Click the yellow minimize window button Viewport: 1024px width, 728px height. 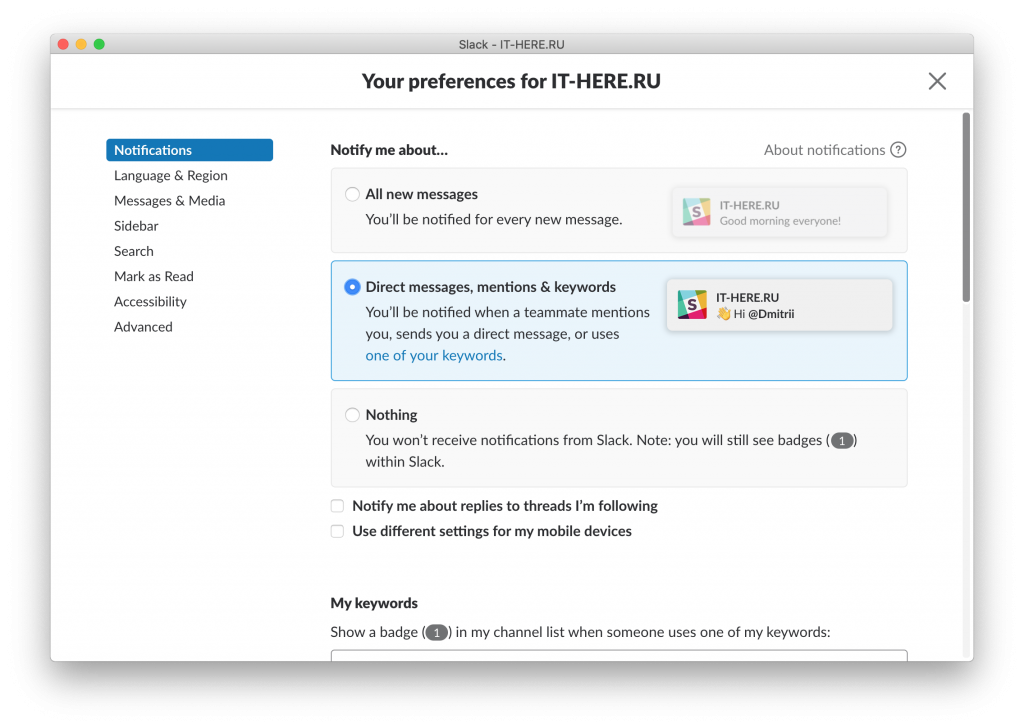tap(81, 44)
